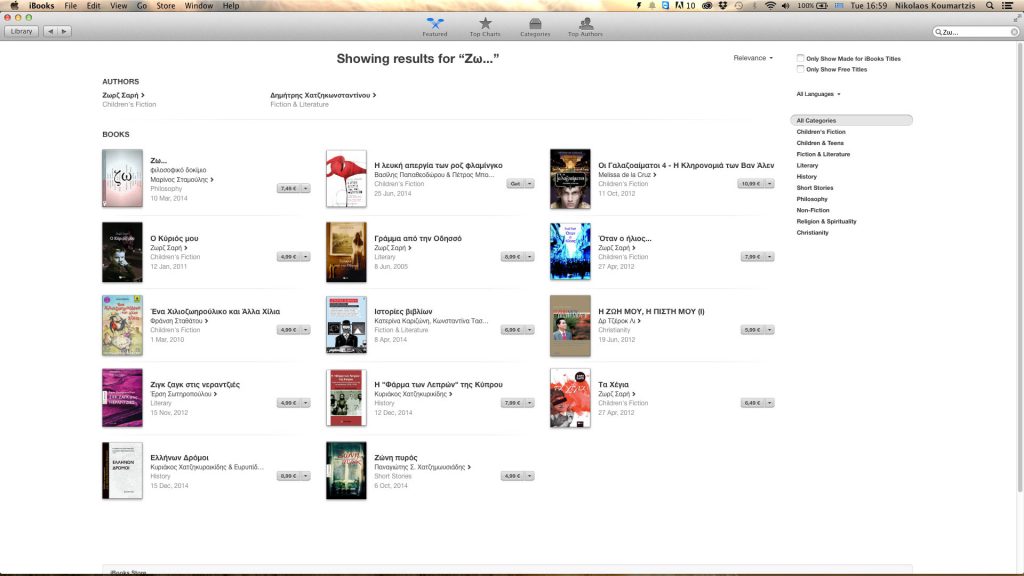The image size is (1024, 576).
Task: Select All Categories filter
Action: pyautogui.click(x=851, y=120)
